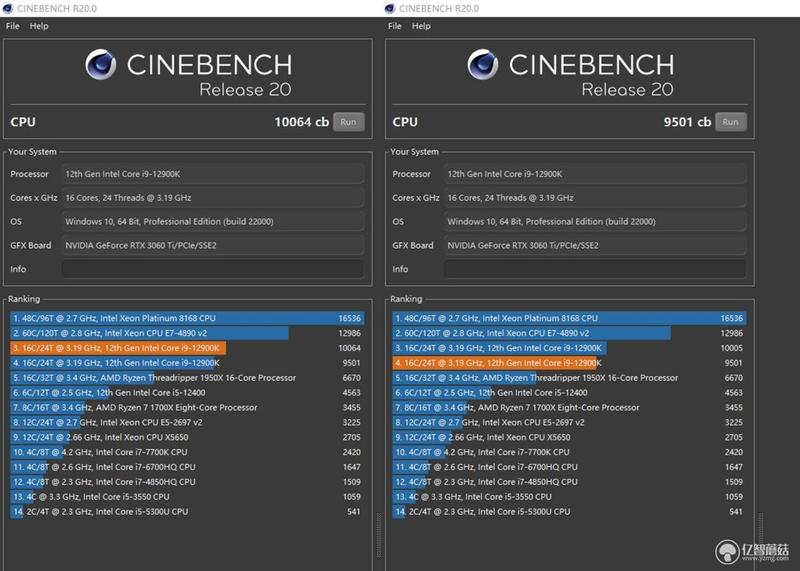Click the 10064 cb CPU score
The height and width of the screenshot is (571, 800).
(302, 122)
